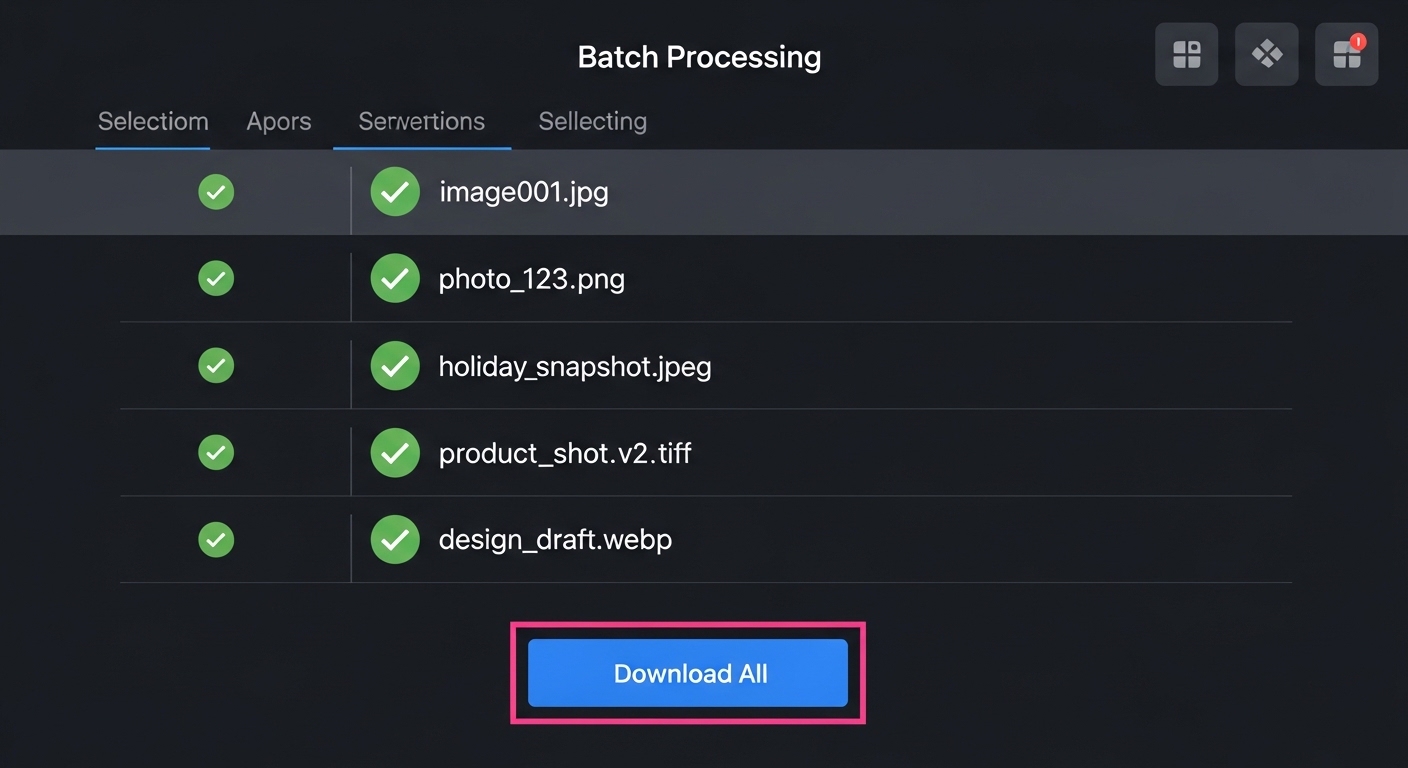This screenshot has height=768, width=1408.
Task: Switch to the Selectiom tab
Action: tap(153, 122)
